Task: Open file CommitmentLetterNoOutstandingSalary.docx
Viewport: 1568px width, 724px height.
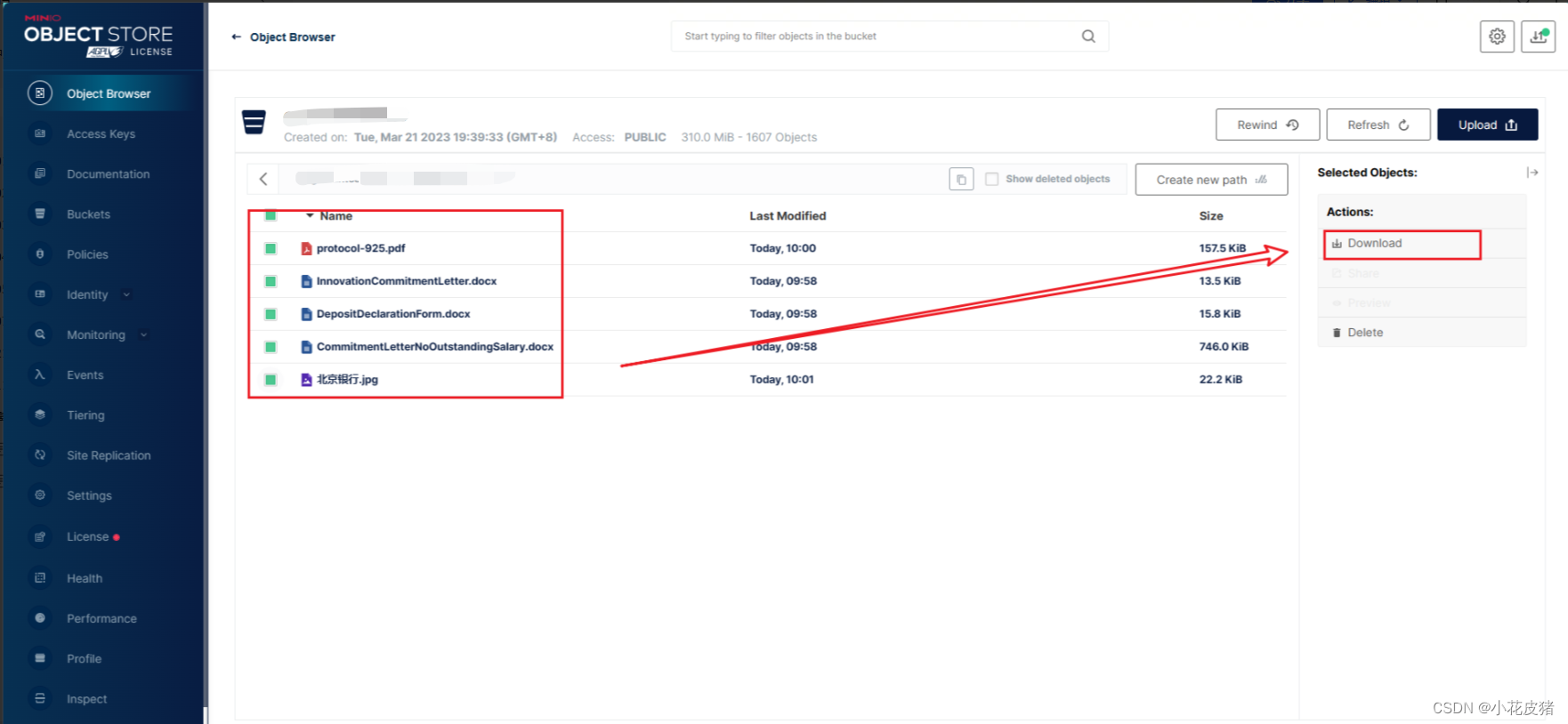Action: pyautogui.click(x=435, y=347)
